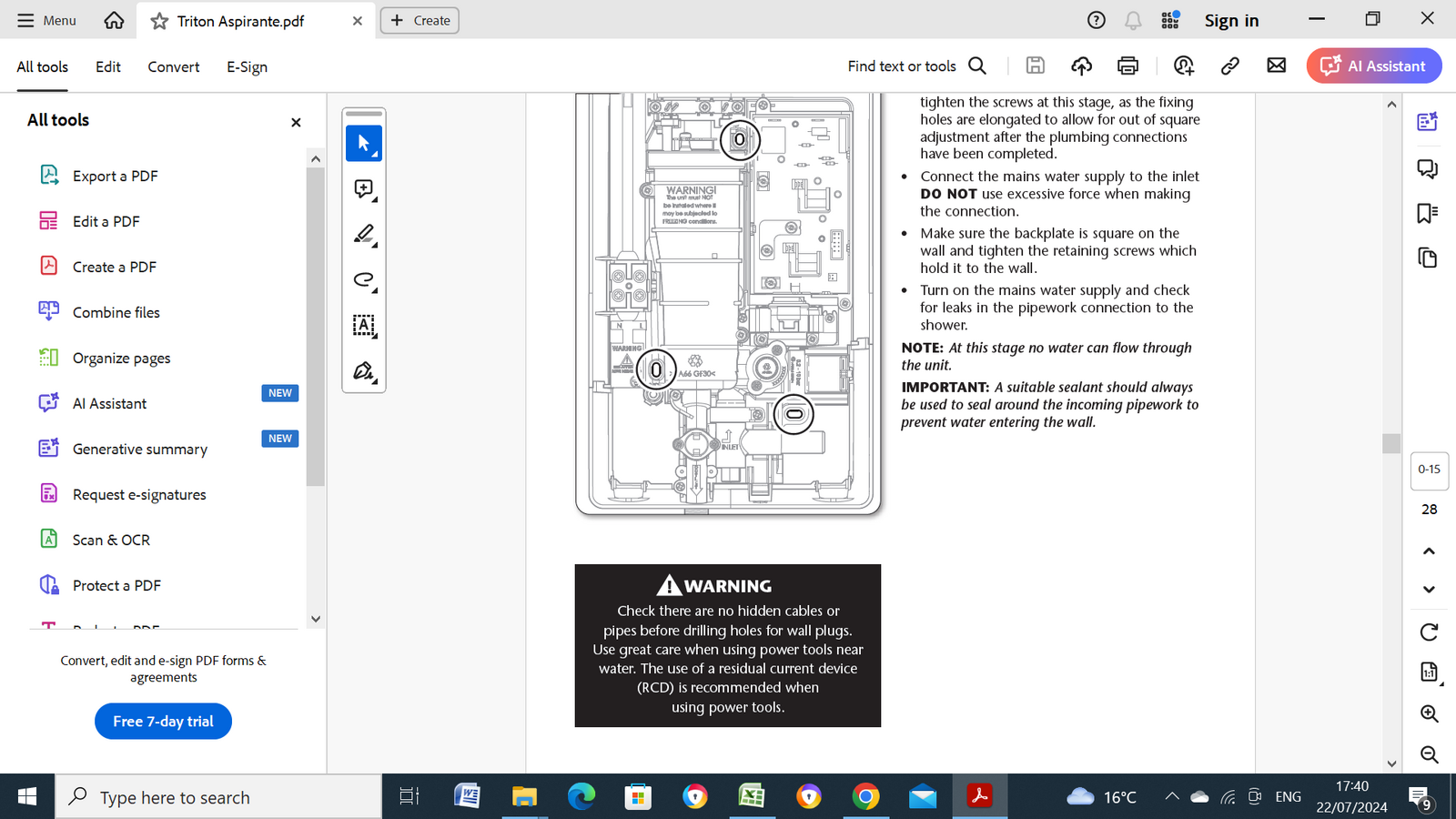Zoom in using magnifier plus icon
This screenshot has height=819, width=1456.
pos(1430,713)
